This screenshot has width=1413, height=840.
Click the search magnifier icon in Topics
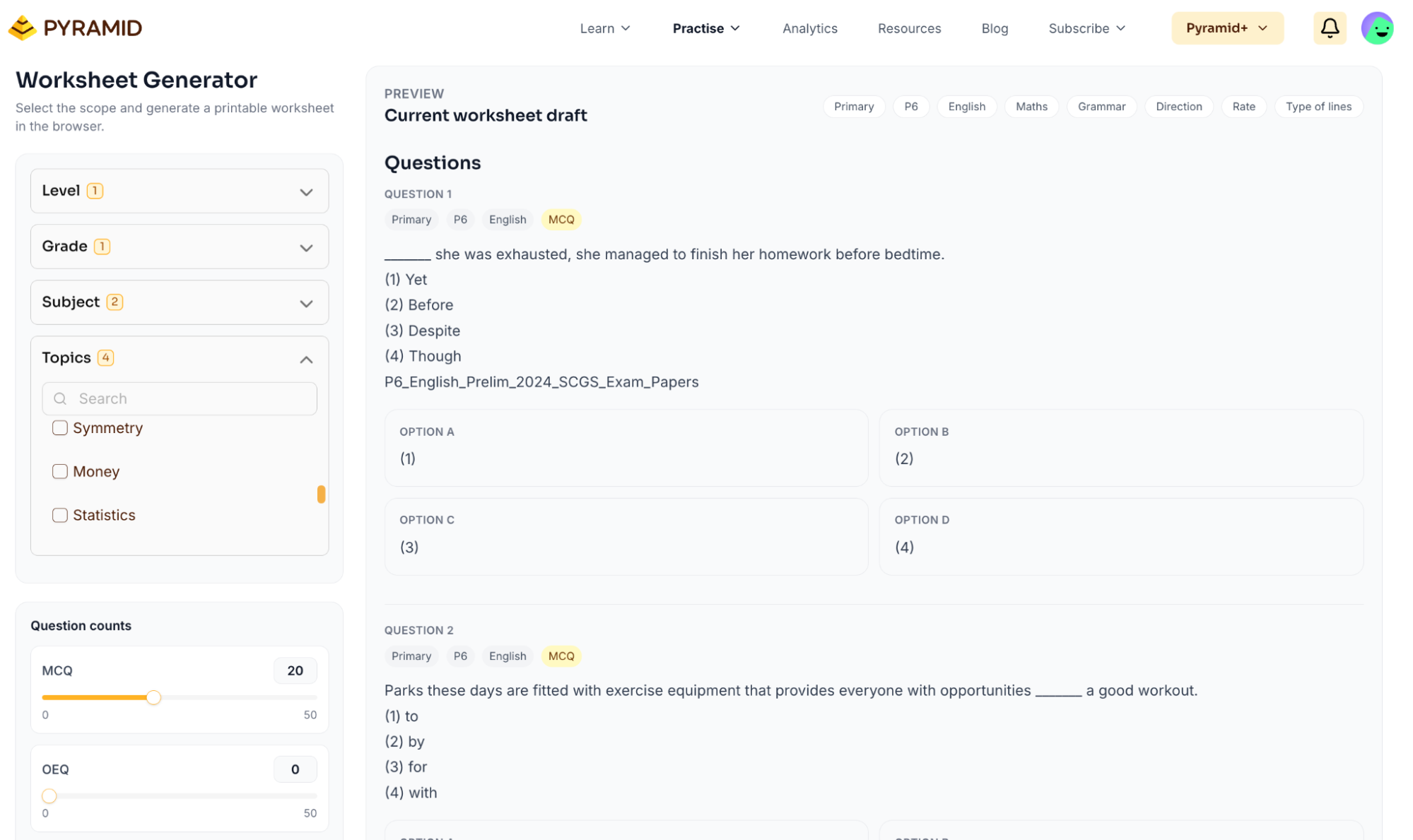coord(60,398)
